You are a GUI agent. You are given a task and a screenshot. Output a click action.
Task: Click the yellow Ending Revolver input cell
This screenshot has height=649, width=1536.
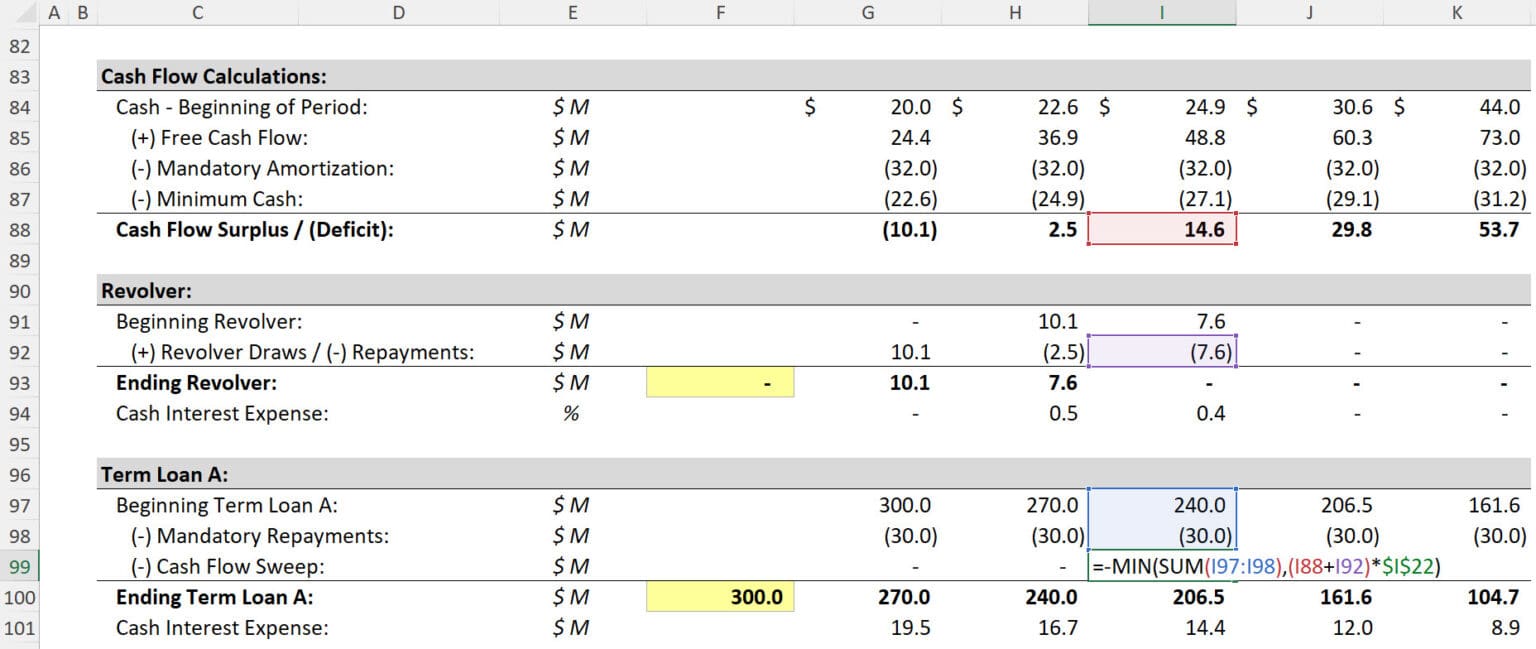coord(721,382)
